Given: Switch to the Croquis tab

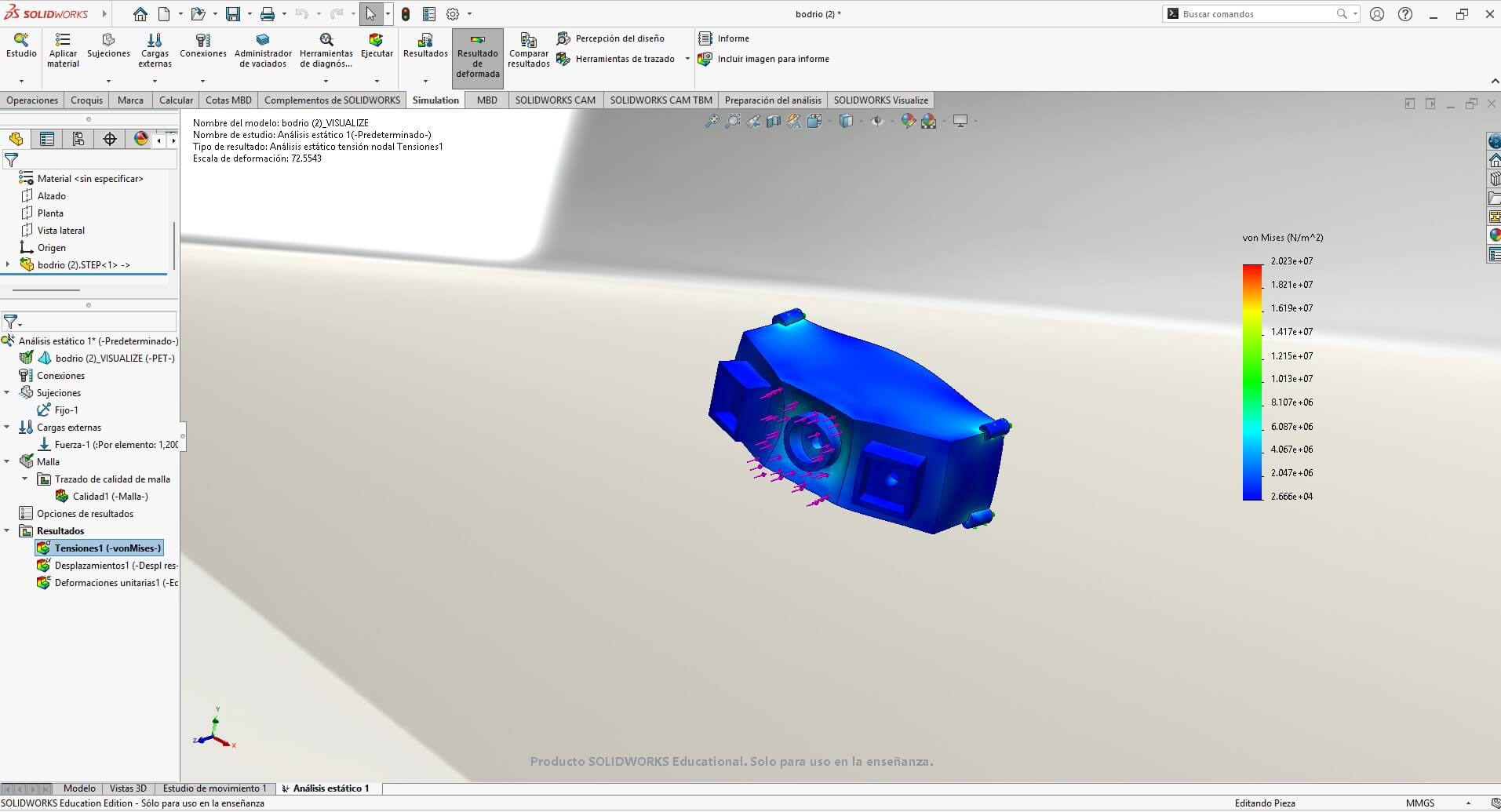Looking at the screenshot, I should [86, 100].
